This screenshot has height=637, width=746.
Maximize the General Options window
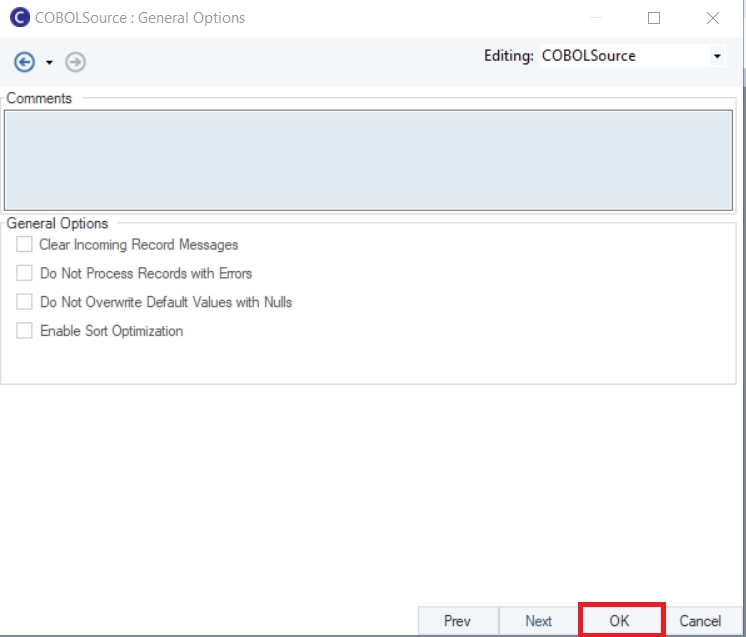654,18
